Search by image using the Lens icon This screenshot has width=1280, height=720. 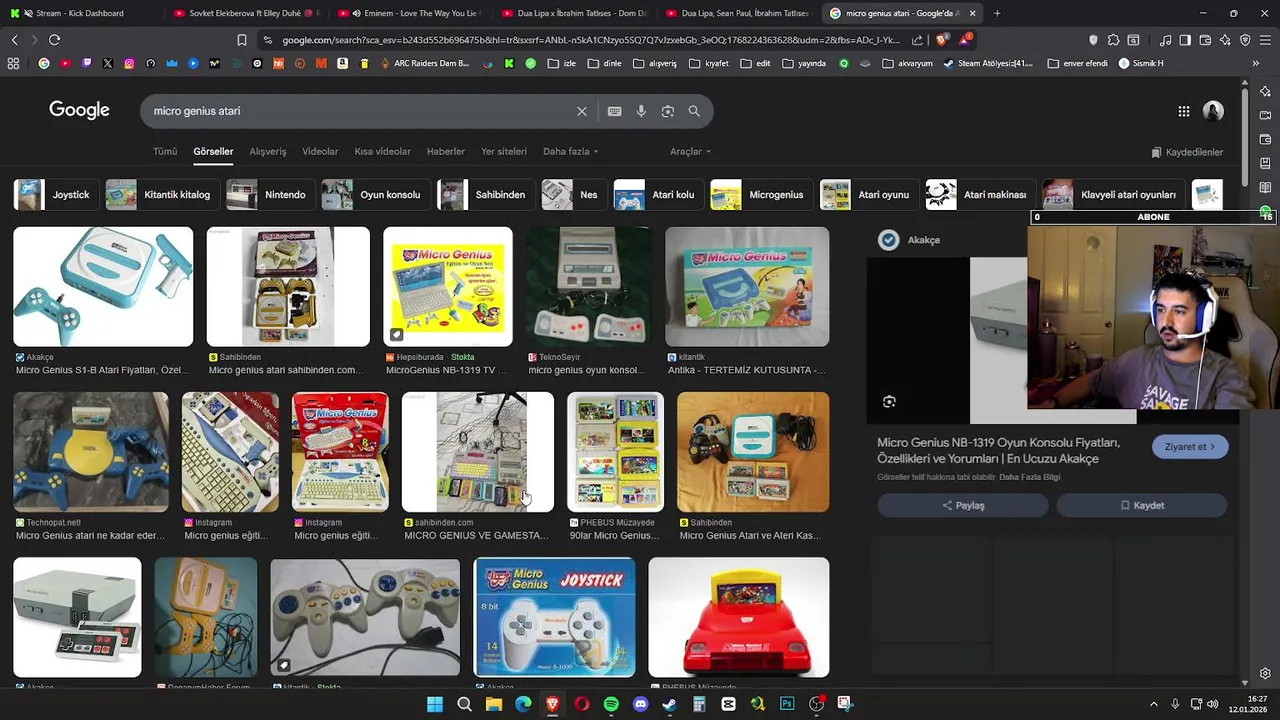tap(668, 111)
